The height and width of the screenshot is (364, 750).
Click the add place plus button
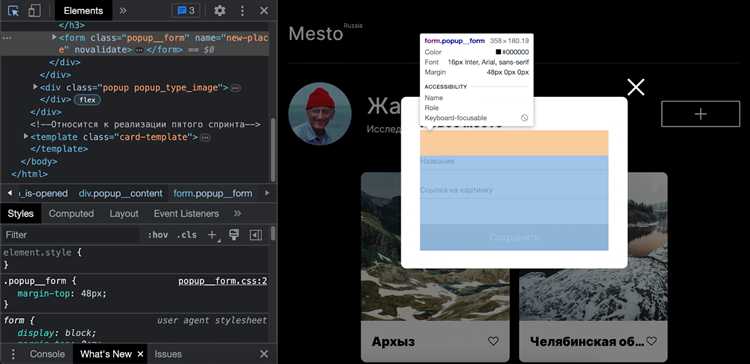coord(700,114)
